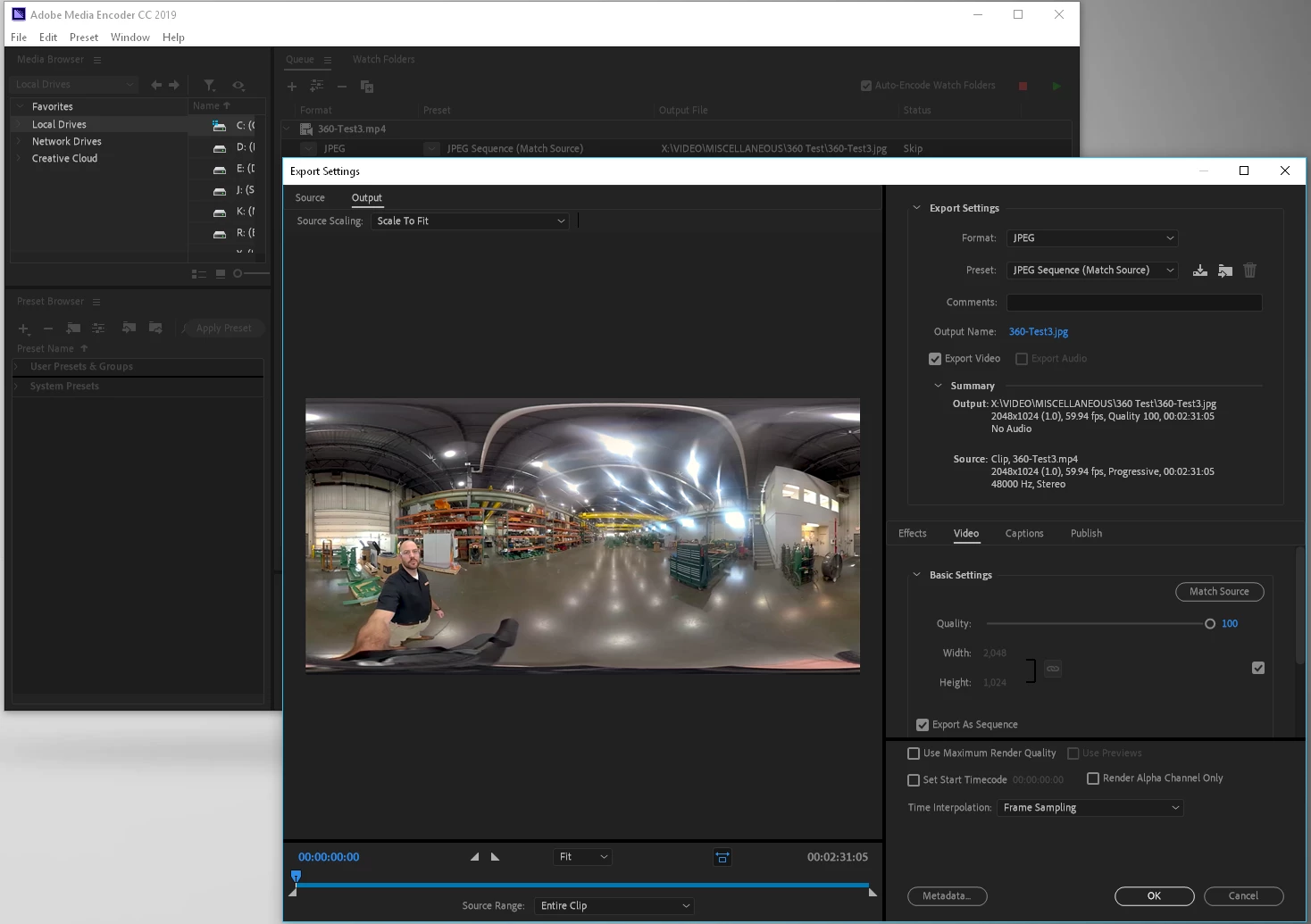
Task: Open the 360-Test3.jpg output name link
Action: [x=1038, y=332]
